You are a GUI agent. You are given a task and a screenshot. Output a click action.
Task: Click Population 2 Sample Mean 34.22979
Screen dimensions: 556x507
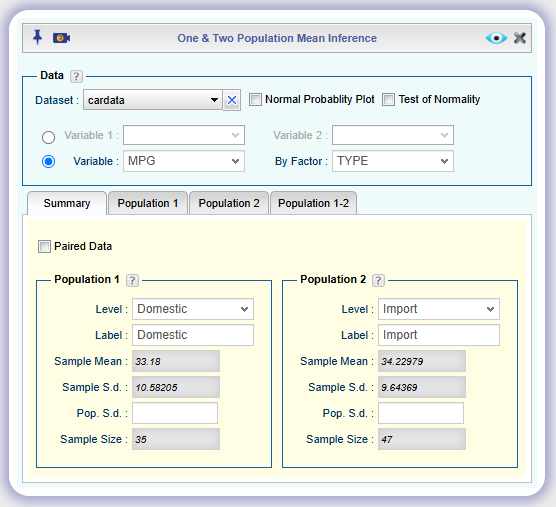tap(422, 361)
